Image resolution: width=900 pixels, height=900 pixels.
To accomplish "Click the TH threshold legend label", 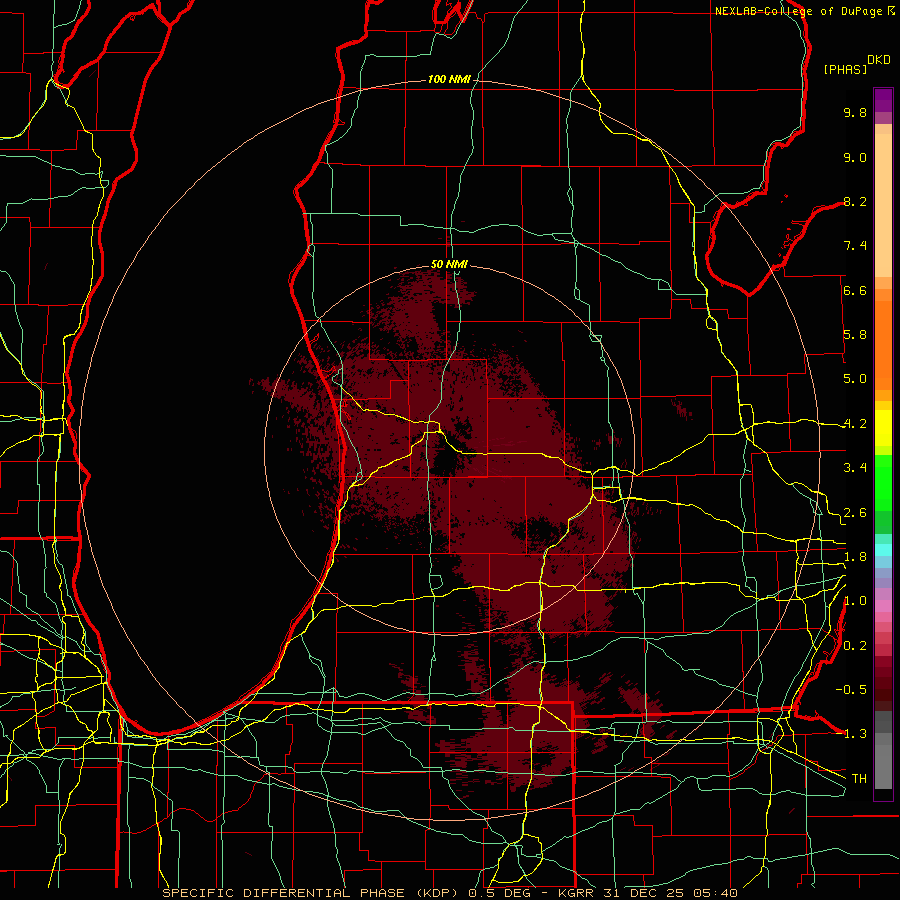I will 859,779.
